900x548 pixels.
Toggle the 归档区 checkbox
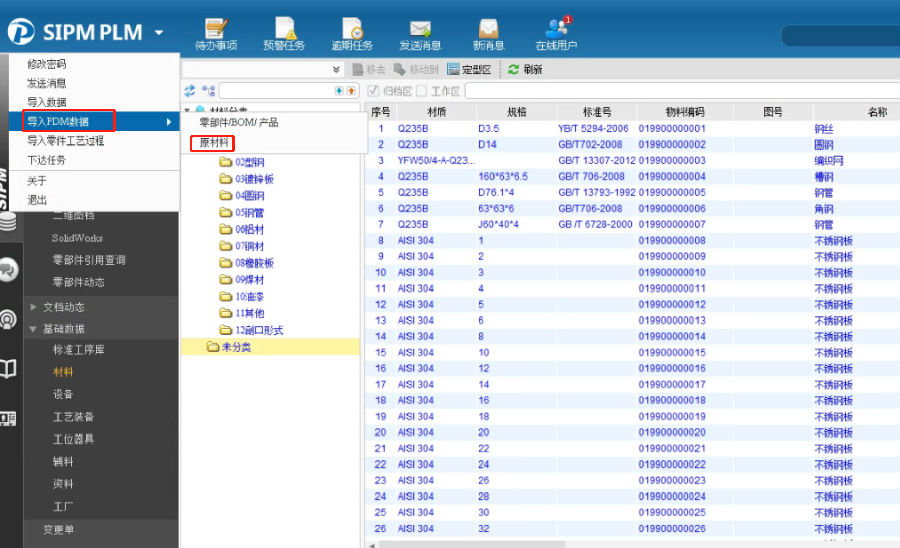click(x=374, y=91)
